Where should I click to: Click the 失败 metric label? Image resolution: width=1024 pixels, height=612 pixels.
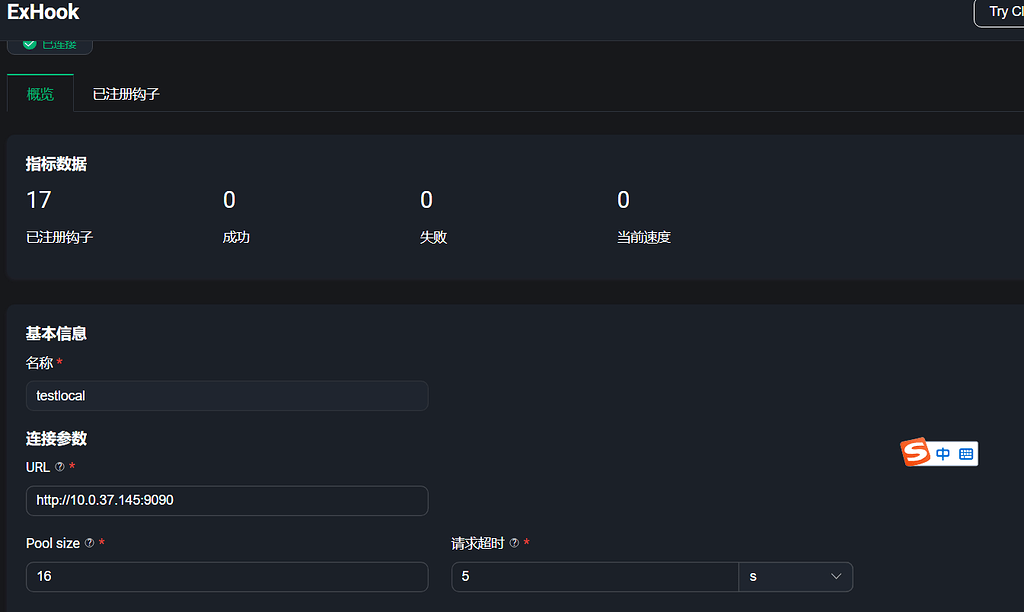pos(433,238)
